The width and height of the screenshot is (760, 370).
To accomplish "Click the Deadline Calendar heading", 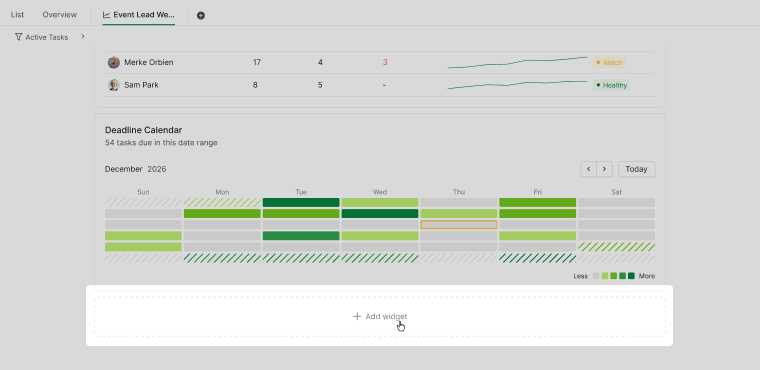I will coord(143,130).
